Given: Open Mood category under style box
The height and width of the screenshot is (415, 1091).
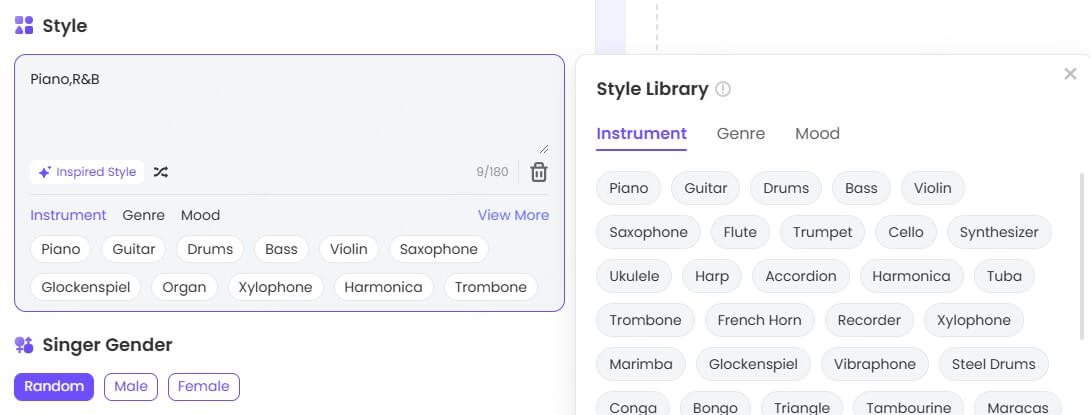Looking at the screenshot, I should [200, 215].
